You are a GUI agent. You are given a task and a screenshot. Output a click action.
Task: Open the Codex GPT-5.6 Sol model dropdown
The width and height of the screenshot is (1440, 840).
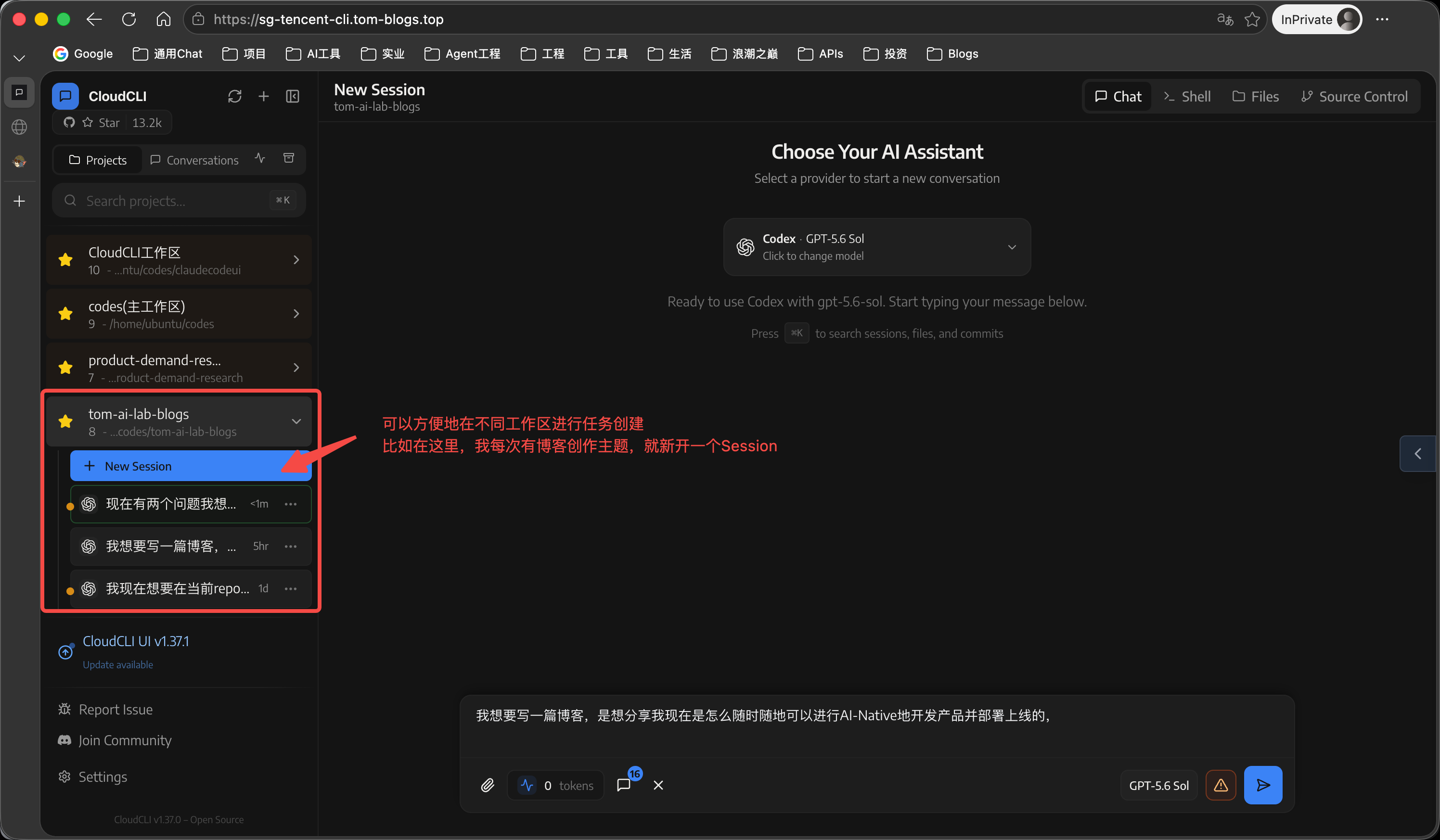877,247
